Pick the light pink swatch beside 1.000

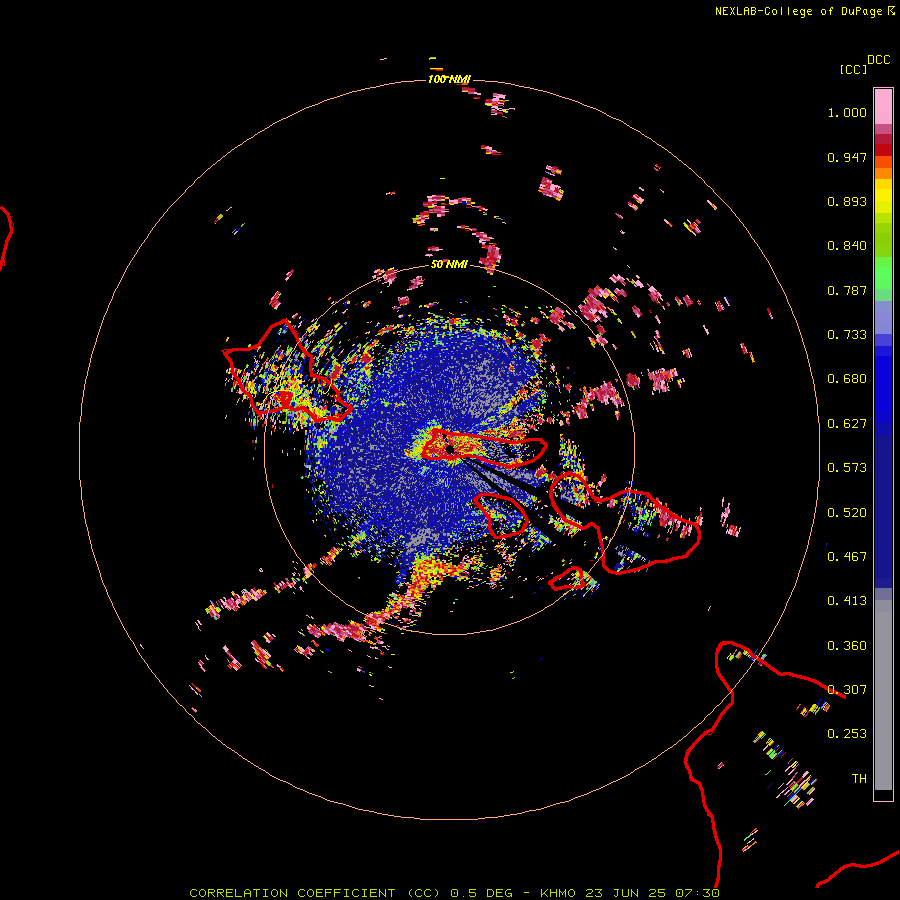click(883, 107)
